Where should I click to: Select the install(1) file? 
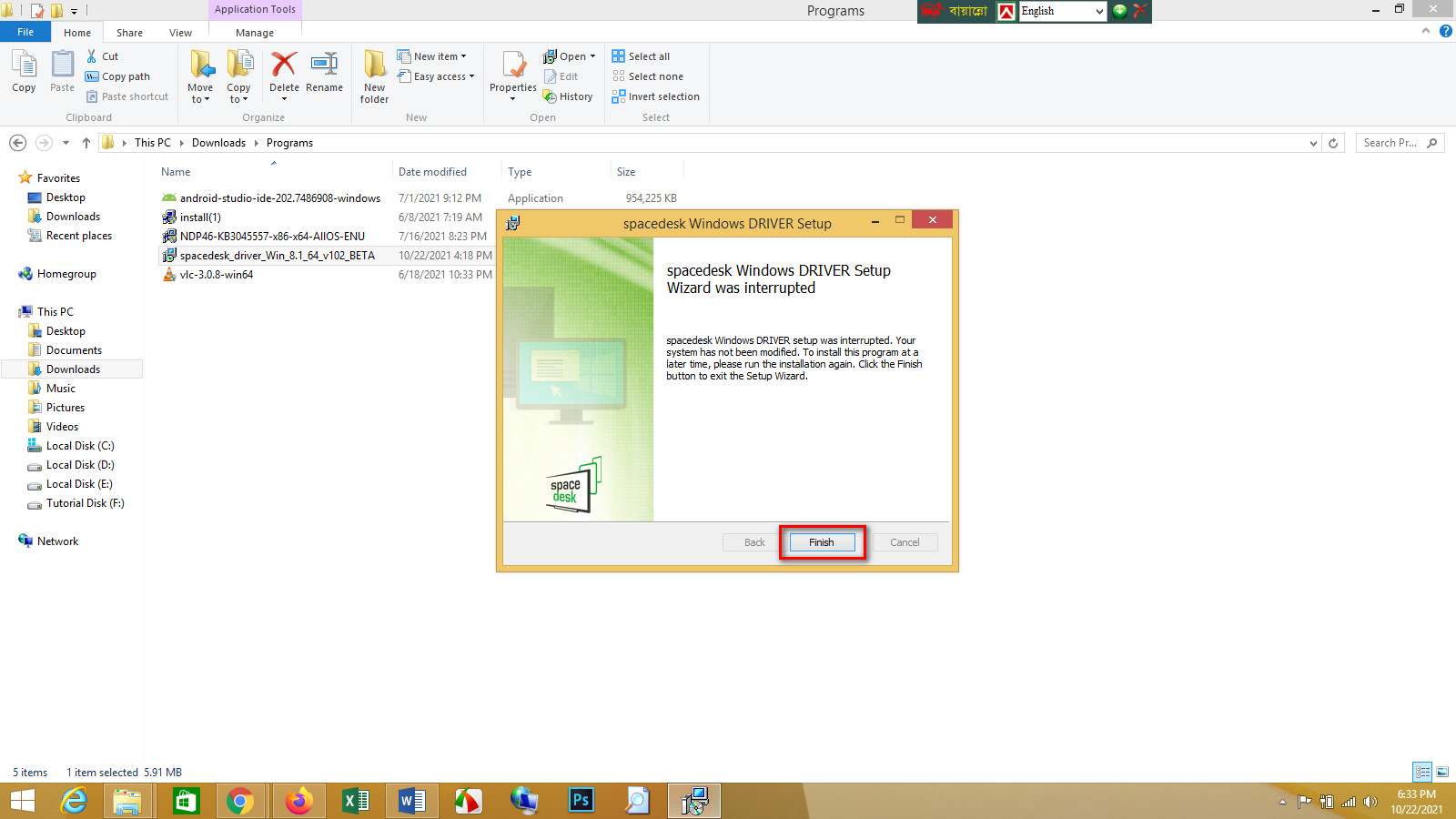tap(200, 217)
